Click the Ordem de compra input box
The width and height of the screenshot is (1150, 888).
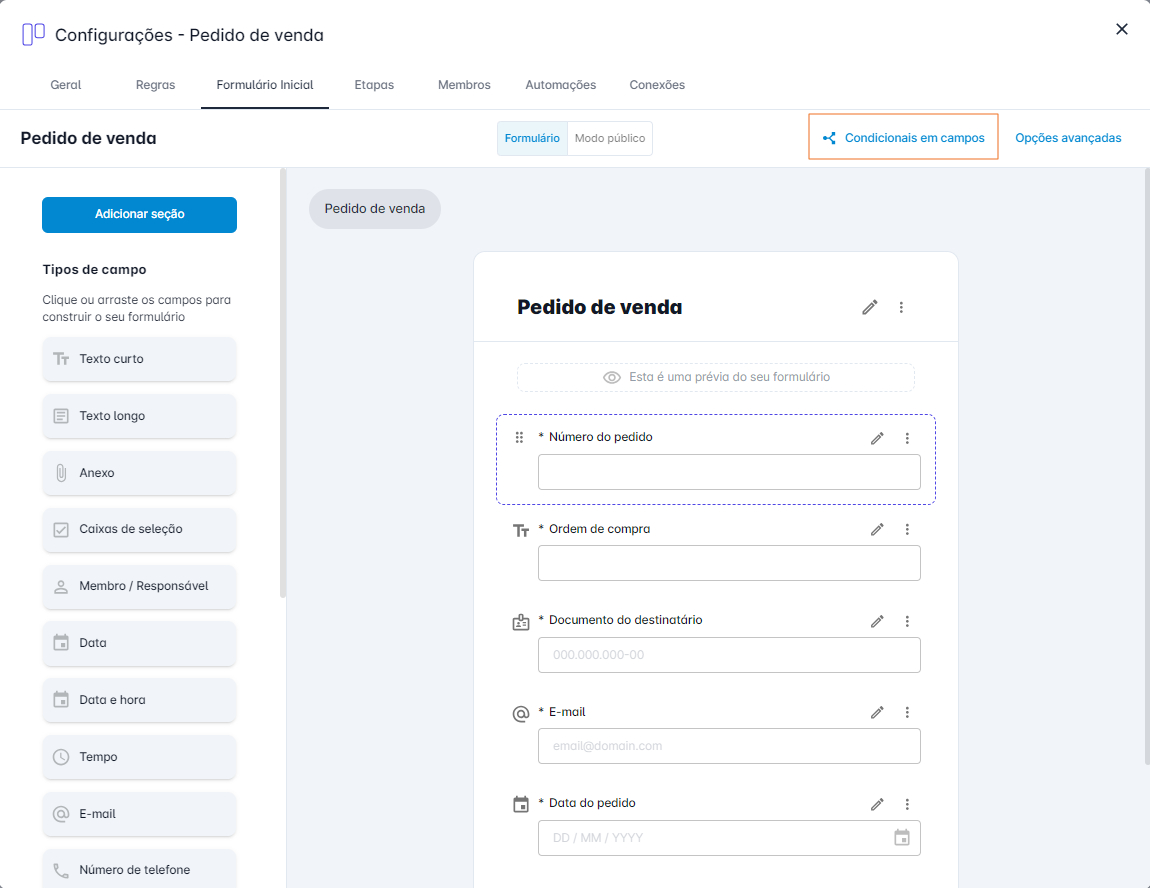[729, 563]
